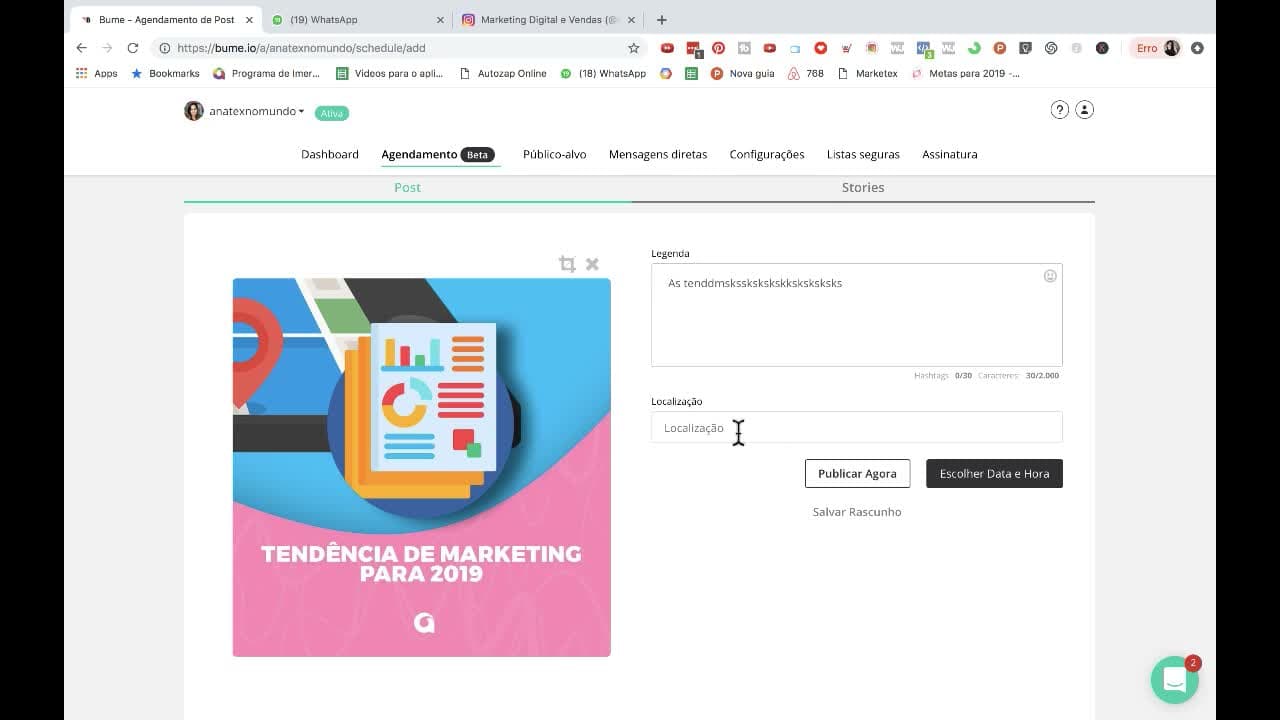The width and height of the screenshot is (1280, 720).
Task: Remove the uploaded image with the X icon
Action: click(592, 264)
